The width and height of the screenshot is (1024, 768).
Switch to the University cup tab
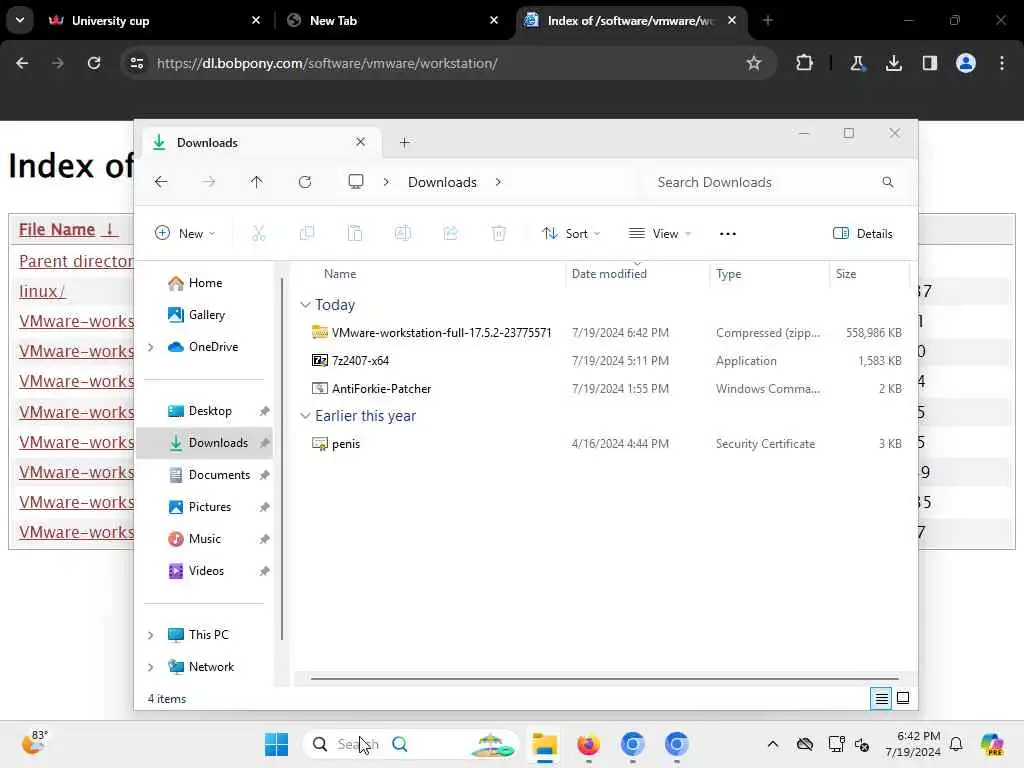click(x=154, y=21)
